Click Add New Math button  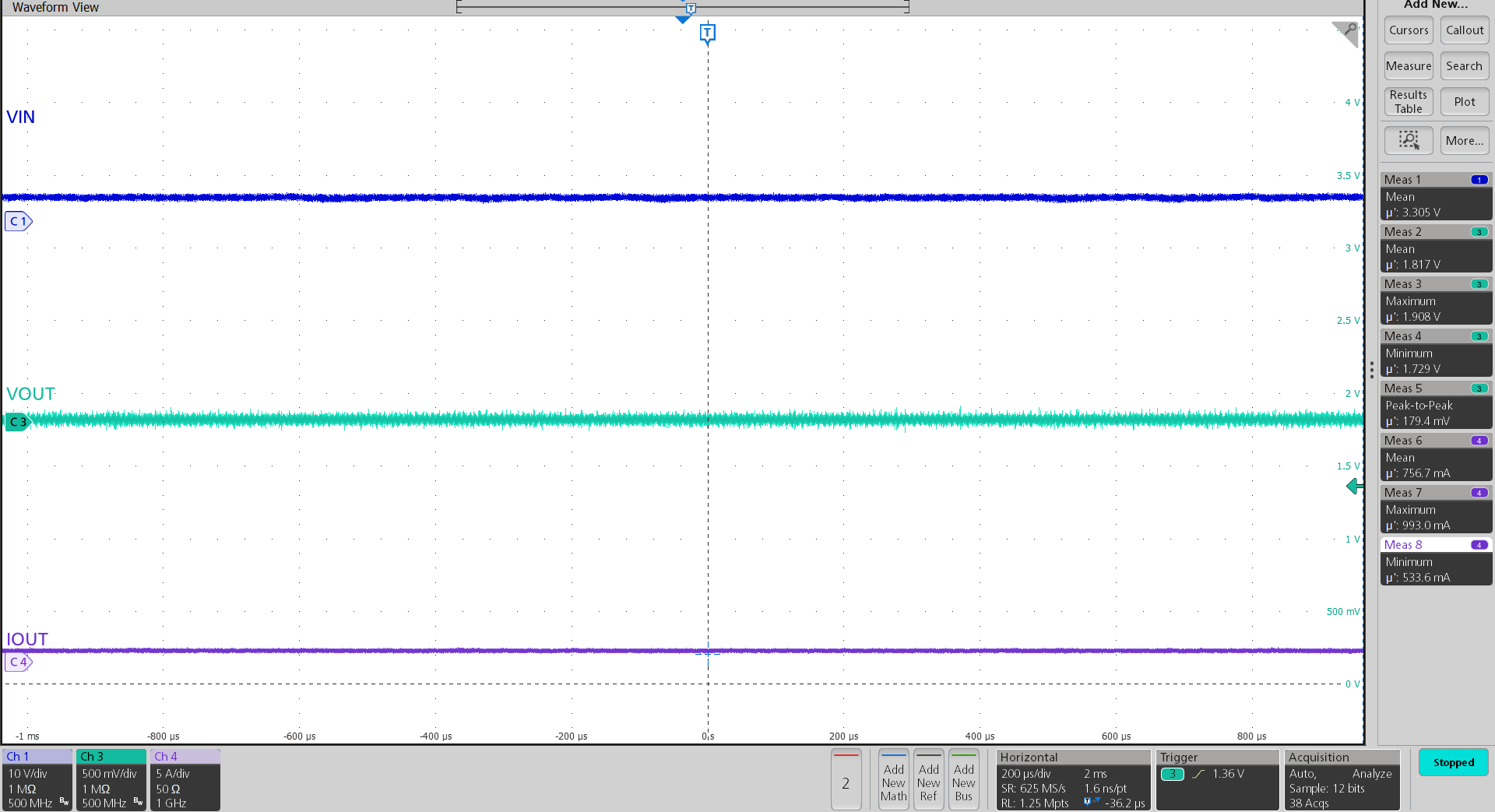click(x=894, y=780)
